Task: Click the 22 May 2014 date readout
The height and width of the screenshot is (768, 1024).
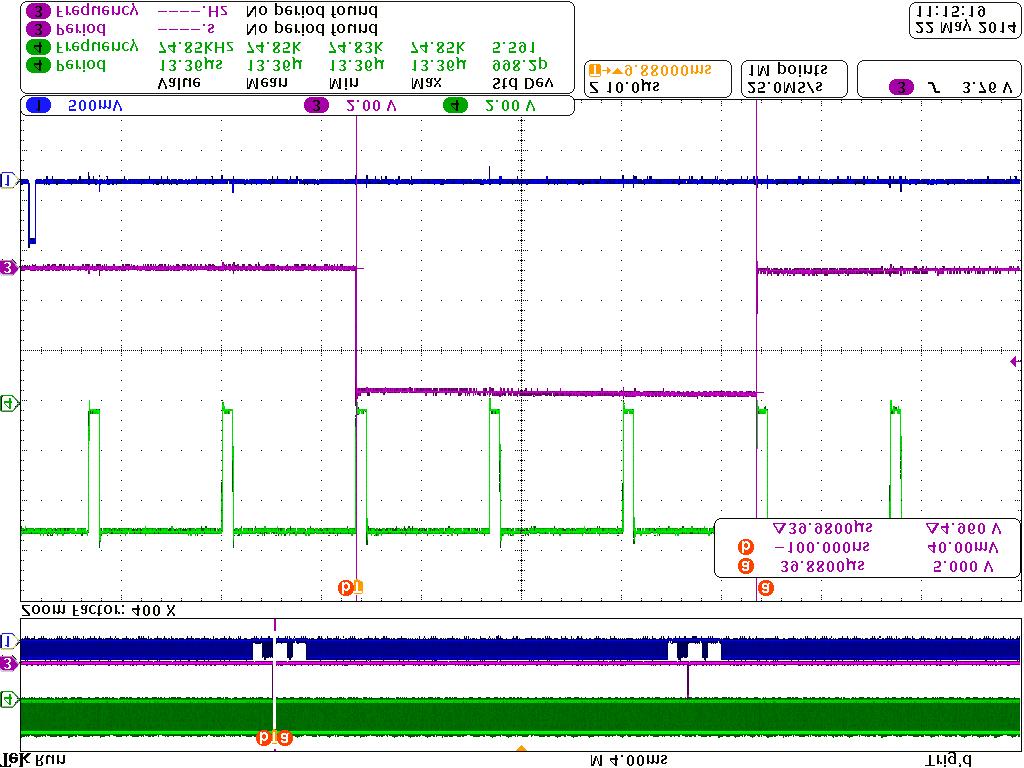Action: [966, 28]
